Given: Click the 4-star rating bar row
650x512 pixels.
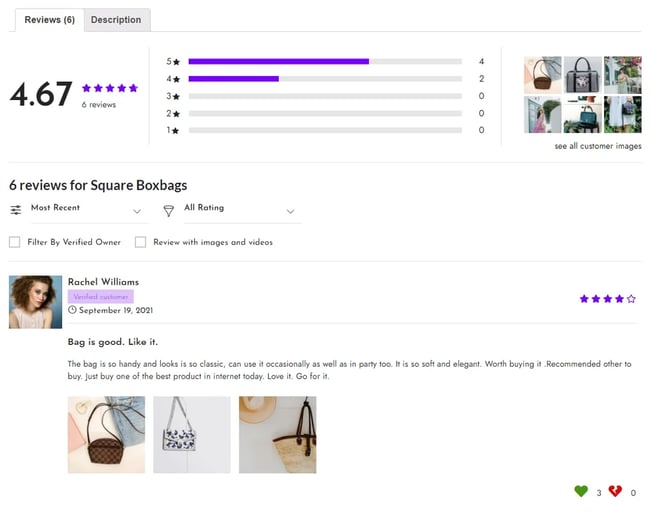Looking at the screenshot, I should pos(324,79).
